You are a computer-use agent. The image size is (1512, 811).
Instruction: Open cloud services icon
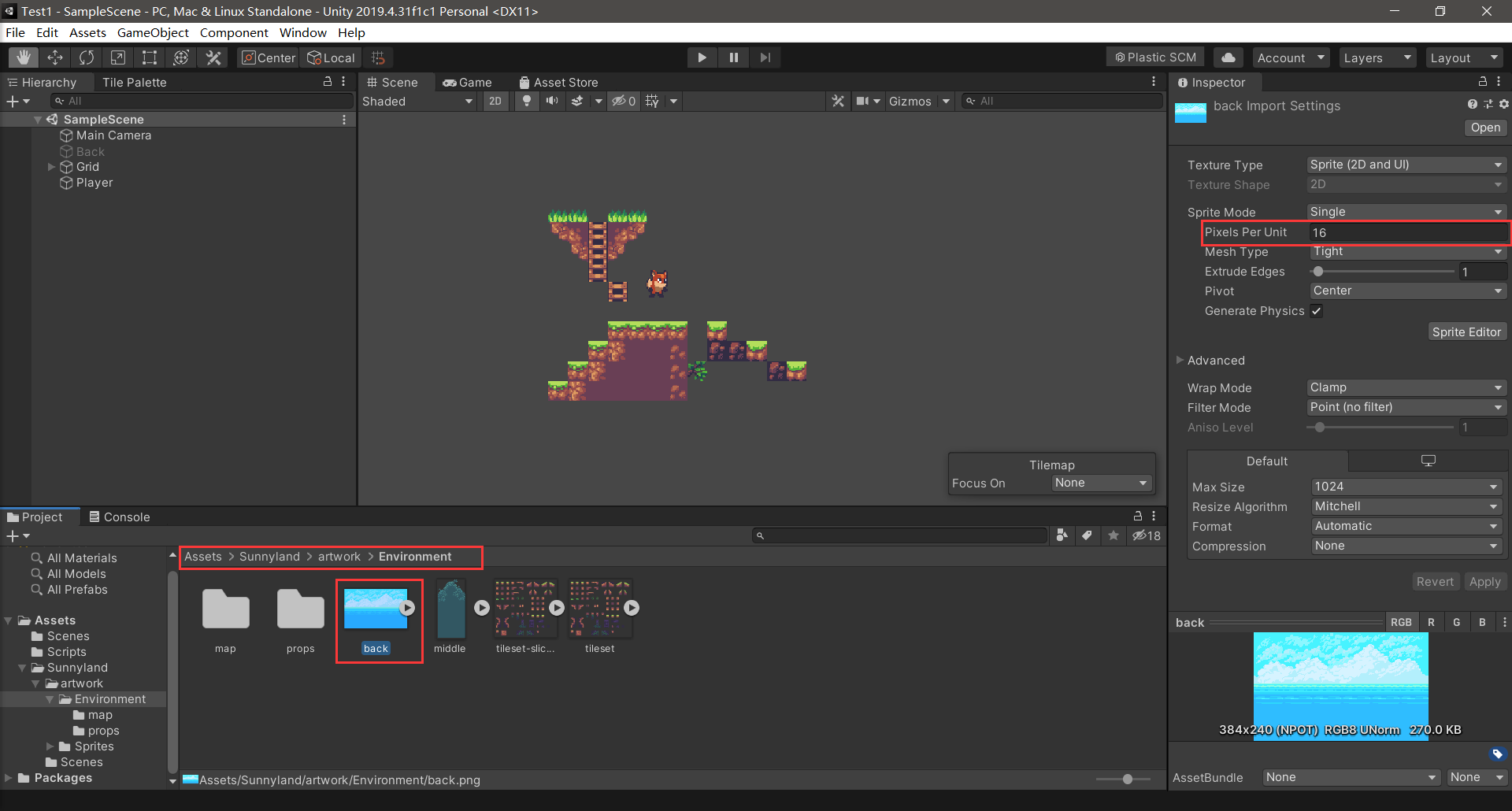click(1228, 57)
